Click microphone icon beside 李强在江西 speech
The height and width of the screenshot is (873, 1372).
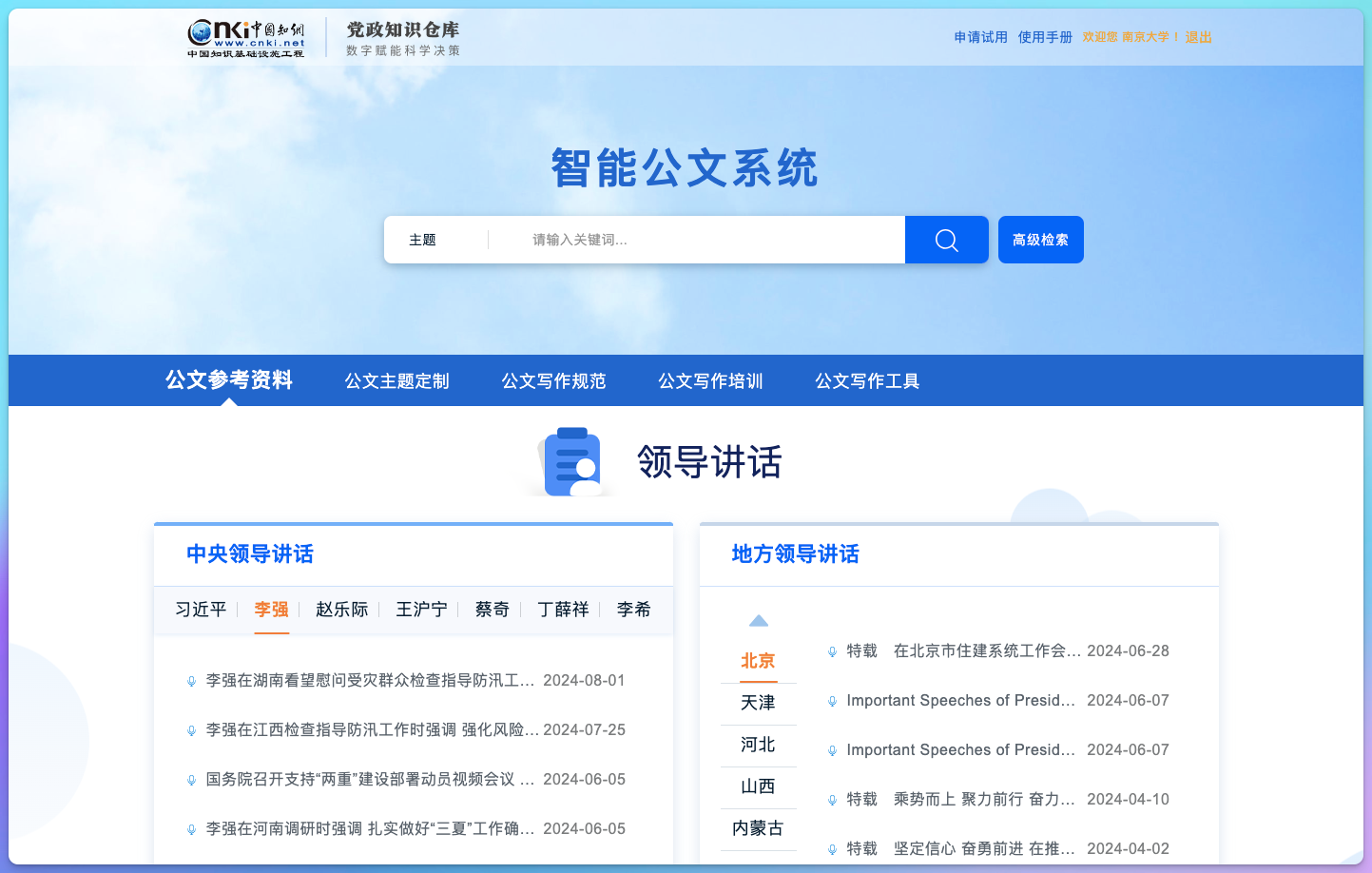pos(192,729)
